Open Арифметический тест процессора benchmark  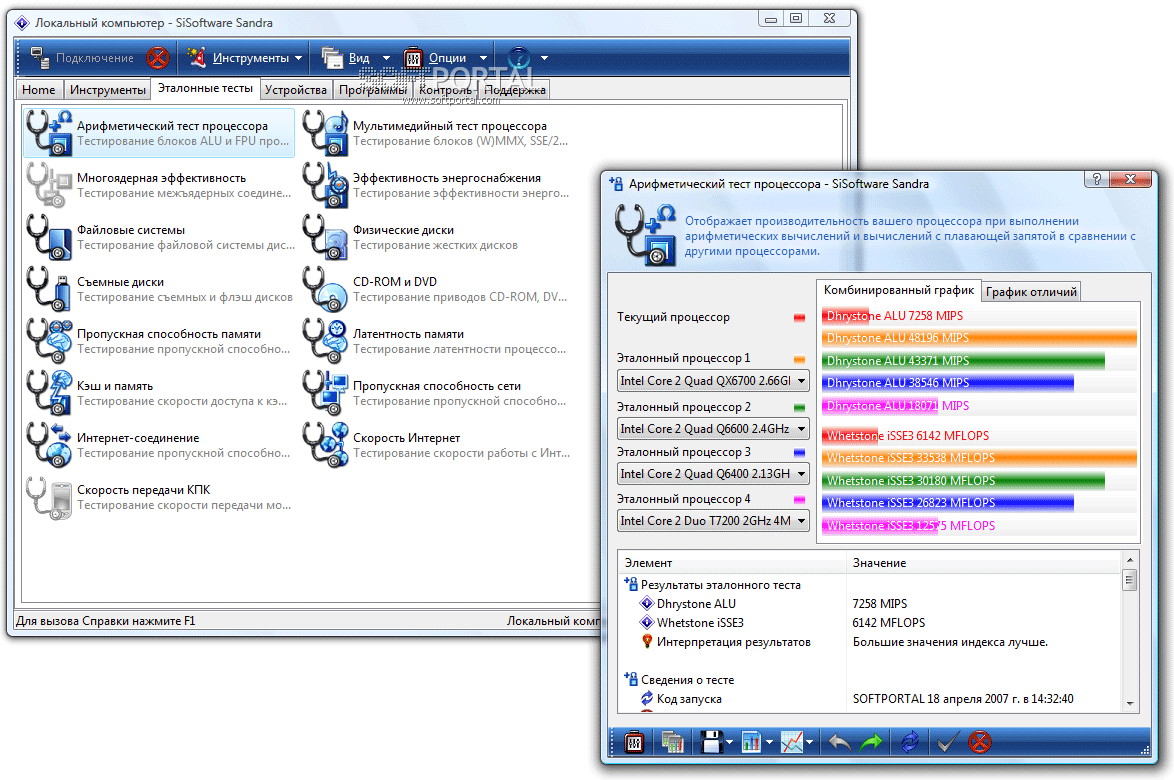[x=159, y=133]
